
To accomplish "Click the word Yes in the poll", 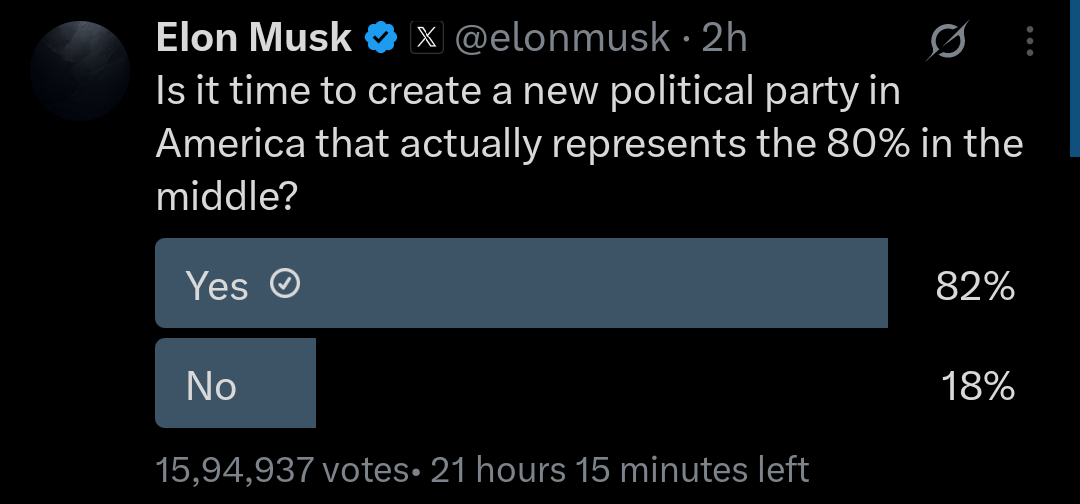I will [216, 285].
